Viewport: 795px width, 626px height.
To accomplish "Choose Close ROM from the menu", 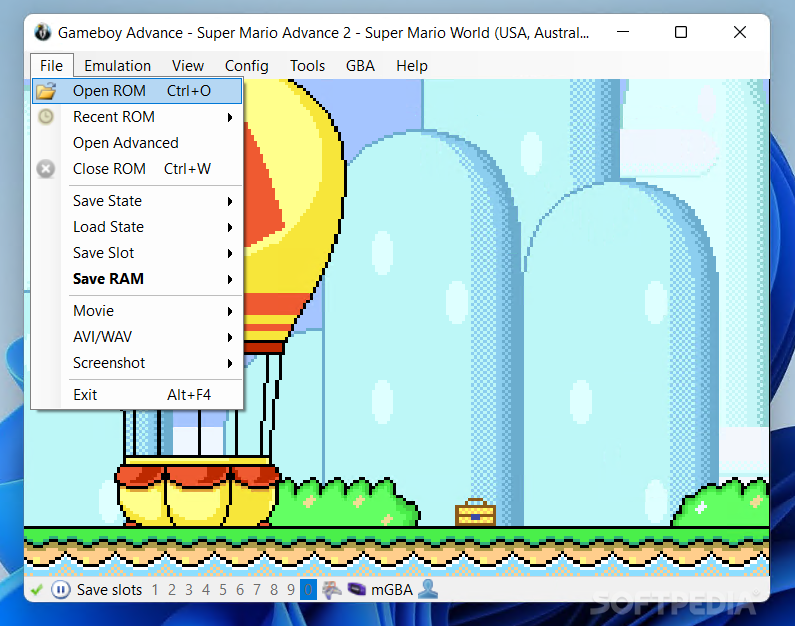I will pyautogui.click(x=137, y=169).
